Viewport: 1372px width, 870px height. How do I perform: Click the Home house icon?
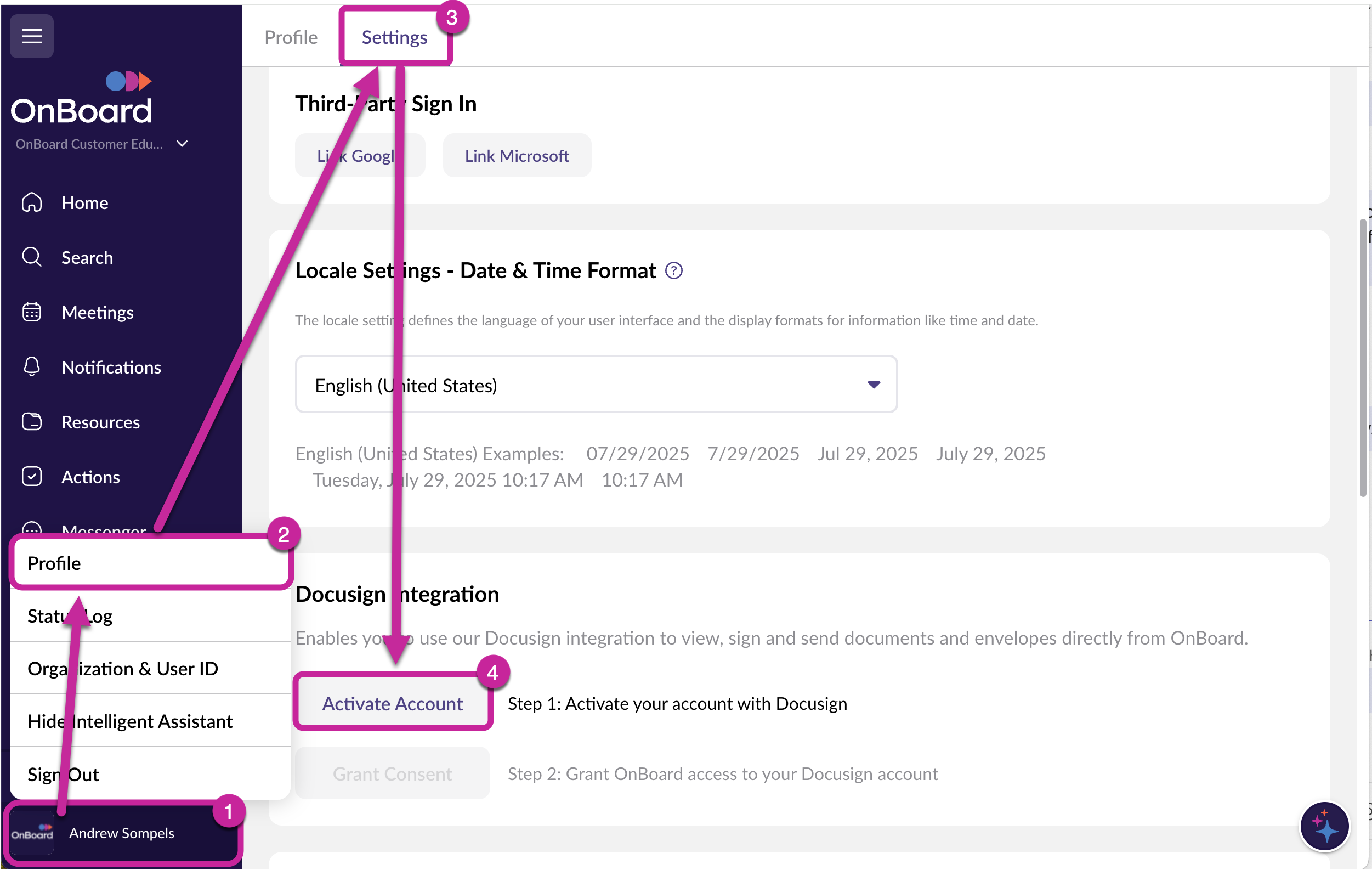click(x=32, y=202)
